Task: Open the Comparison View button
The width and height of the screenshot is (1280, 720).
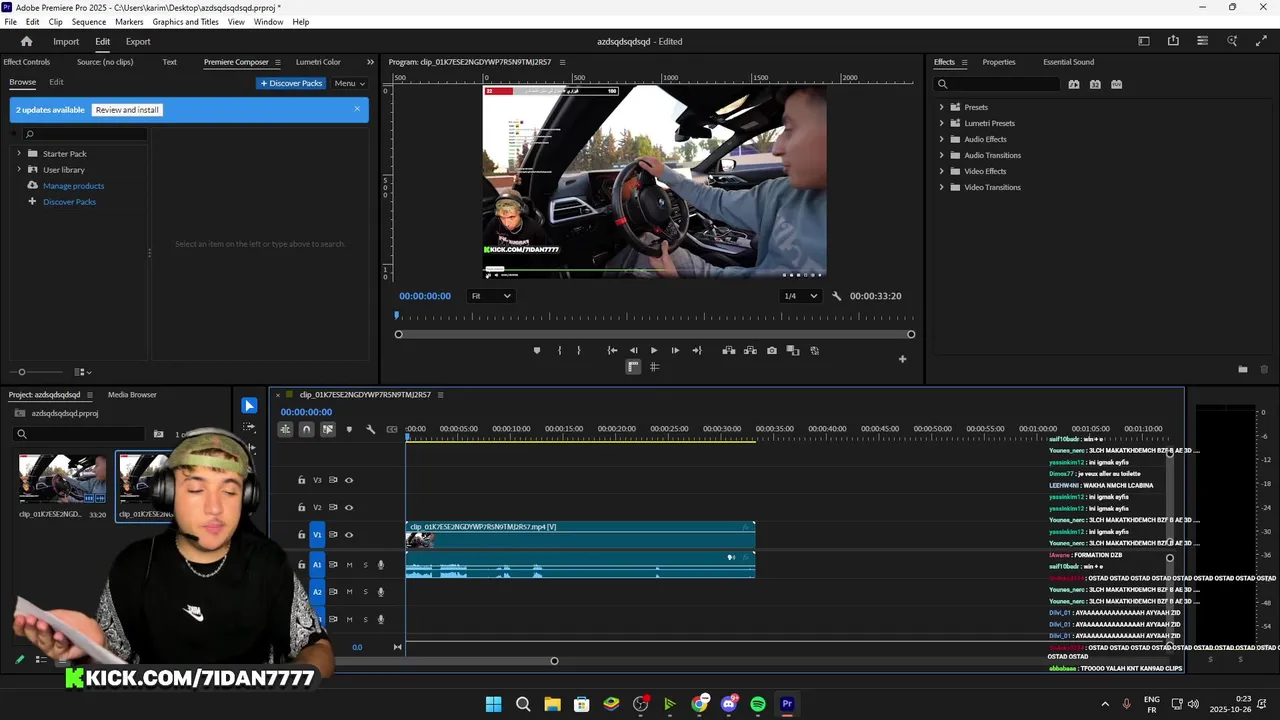Action: 793,350
